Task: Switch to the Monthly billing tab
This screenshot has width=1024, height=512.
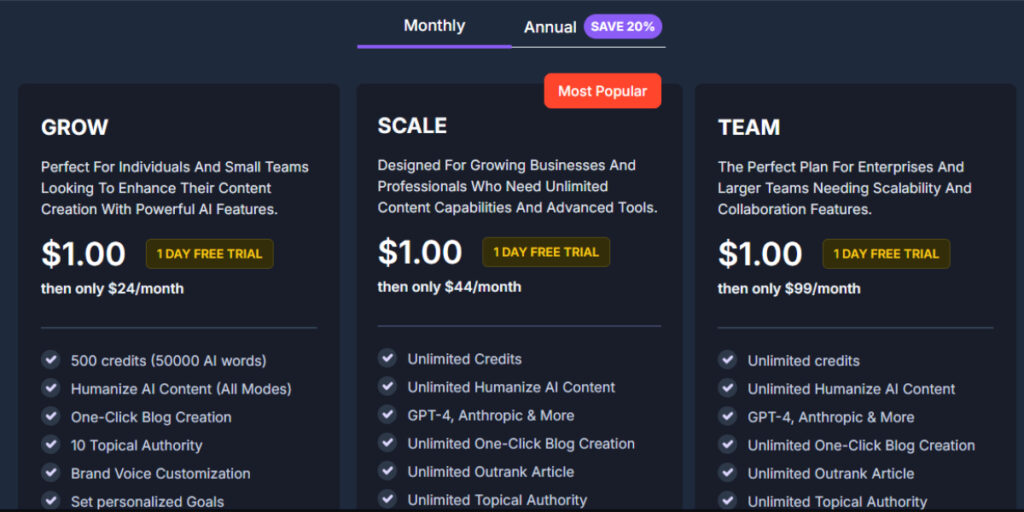Action: pyautogui.click(x=434, y=26)
